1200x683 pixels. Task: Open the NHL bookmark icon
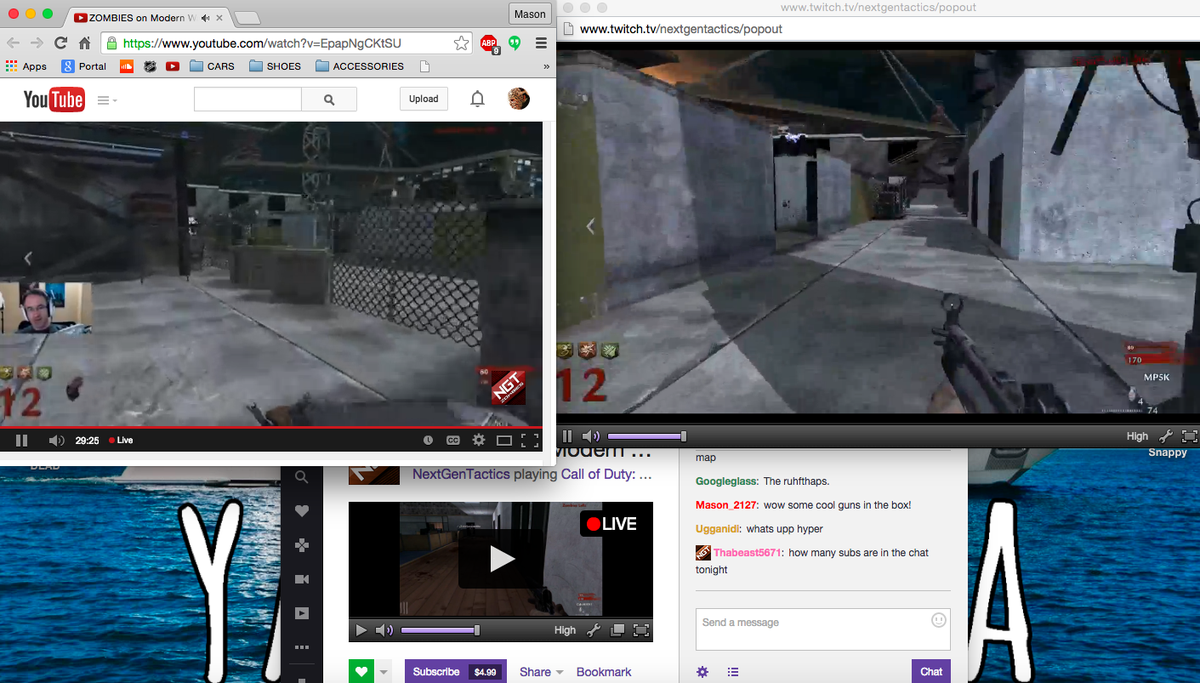150,66
